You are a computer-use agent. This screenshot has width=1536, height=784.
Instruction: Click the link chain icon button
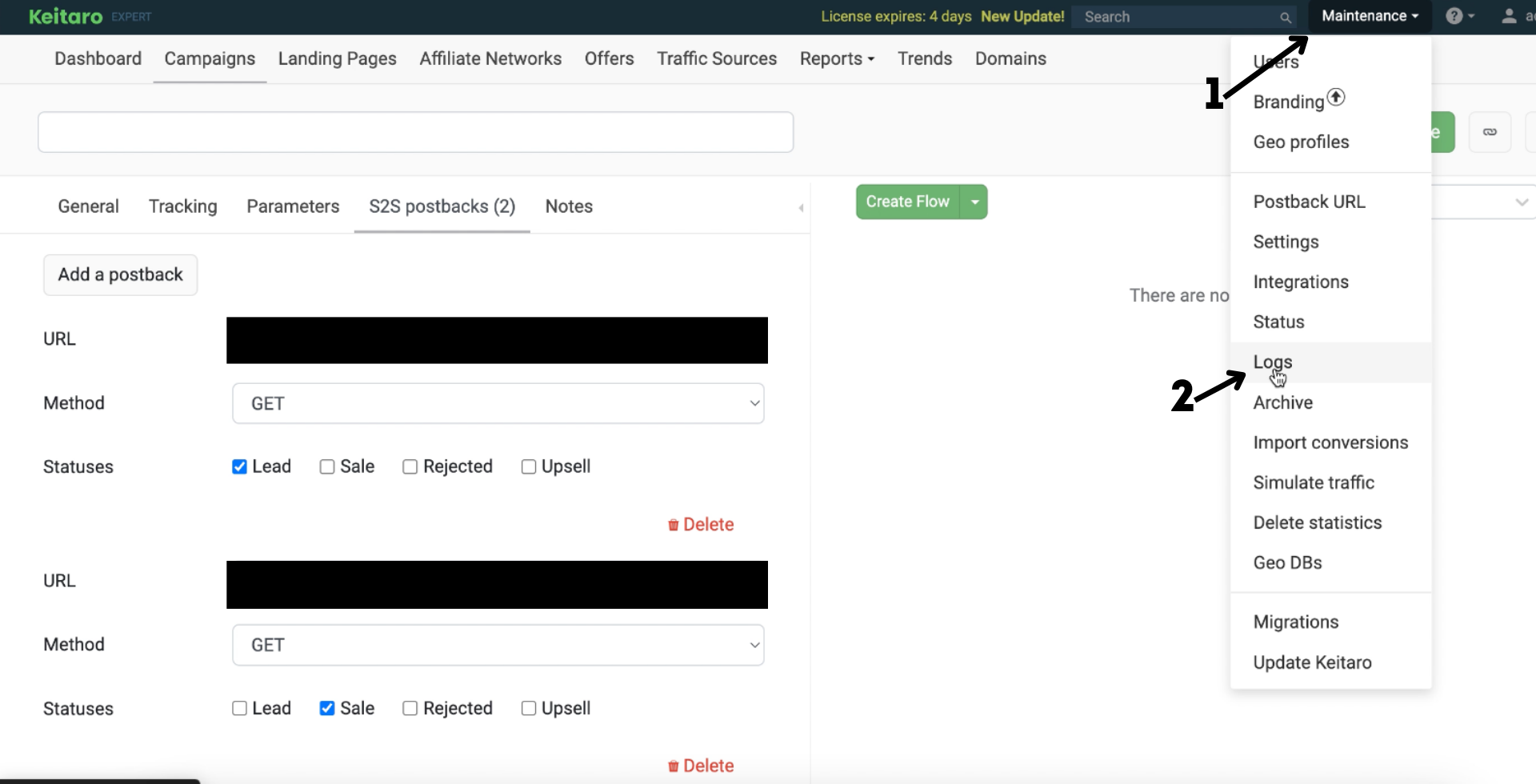[x=1490, y=132]
